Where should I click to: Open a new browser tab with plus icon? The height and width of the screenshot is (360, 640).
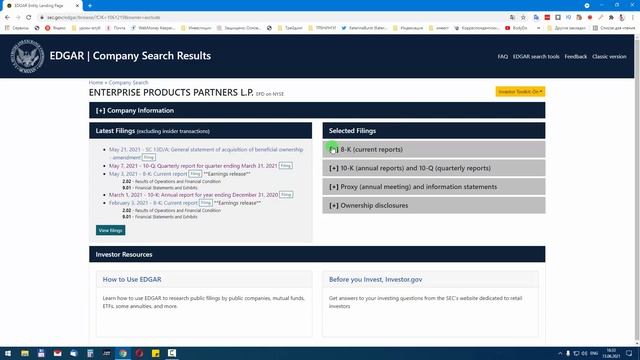90,6
